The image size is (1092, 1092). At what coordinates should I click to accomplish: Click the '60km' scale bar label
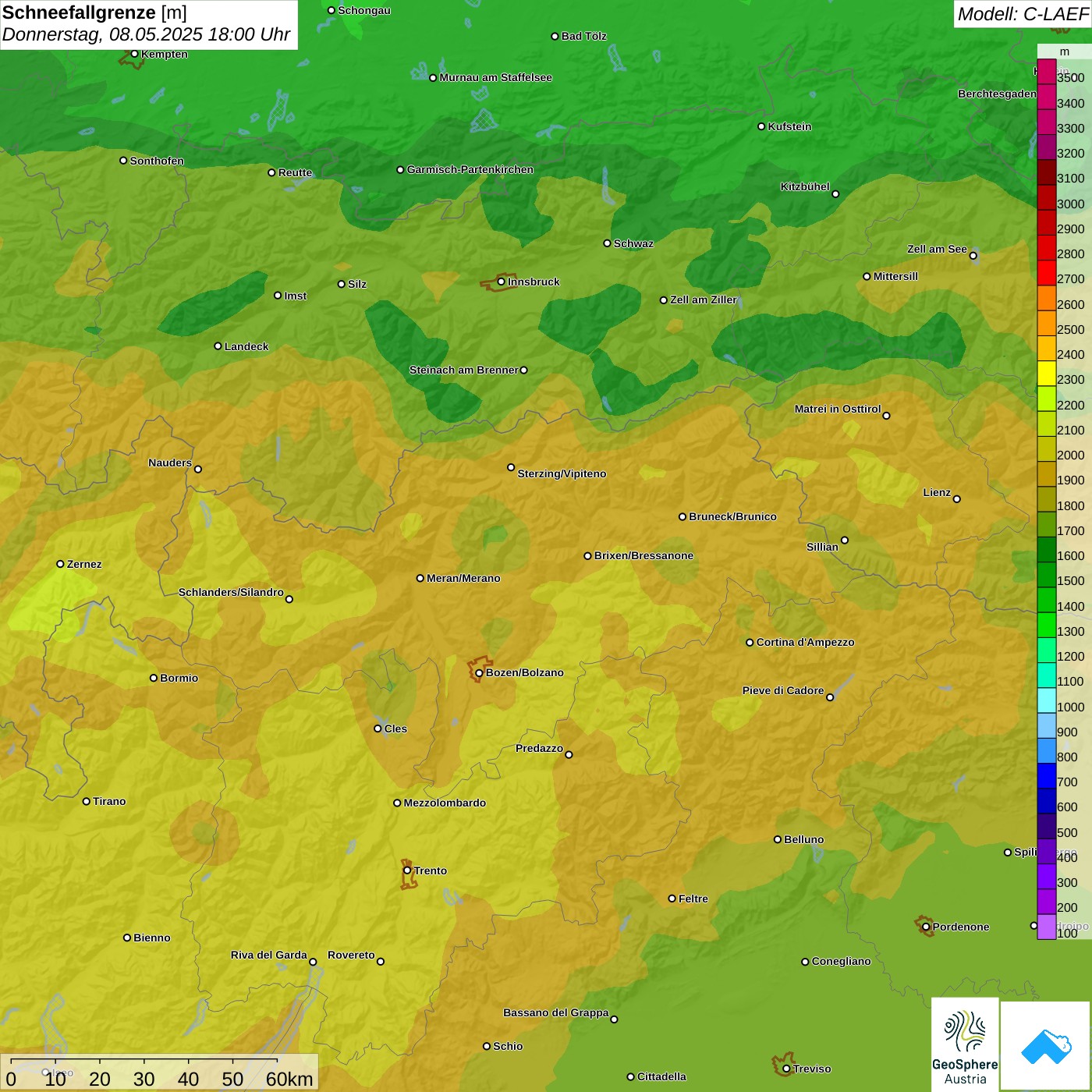(289, 1079)
